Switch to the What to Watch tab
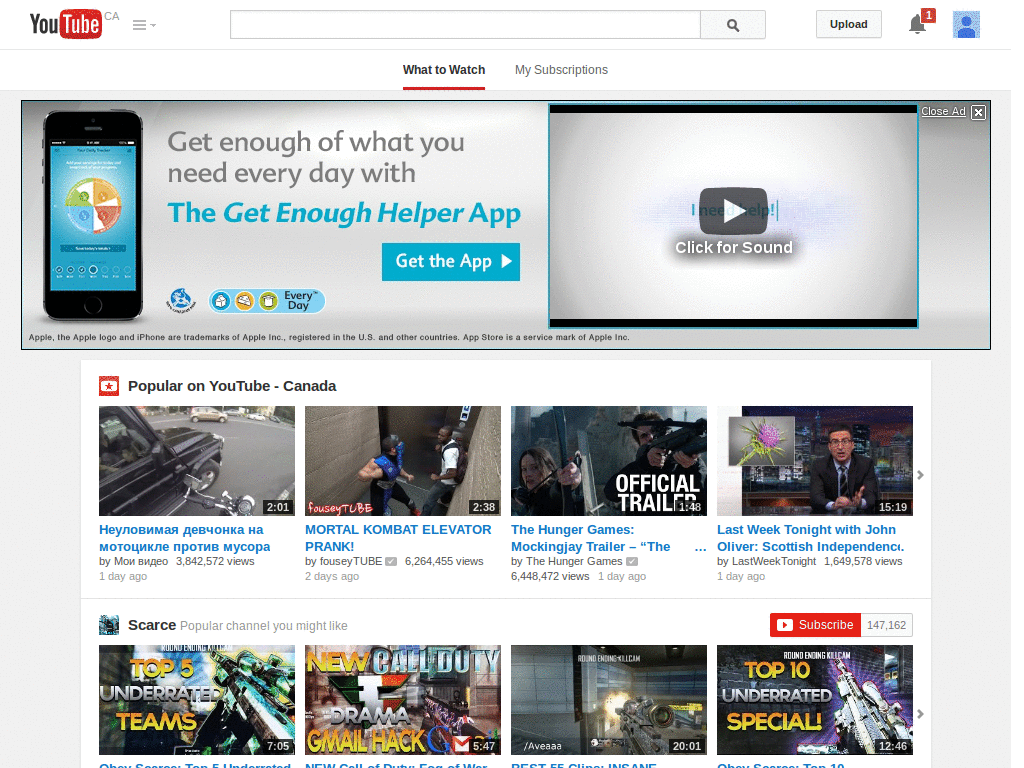 (444, 70)
